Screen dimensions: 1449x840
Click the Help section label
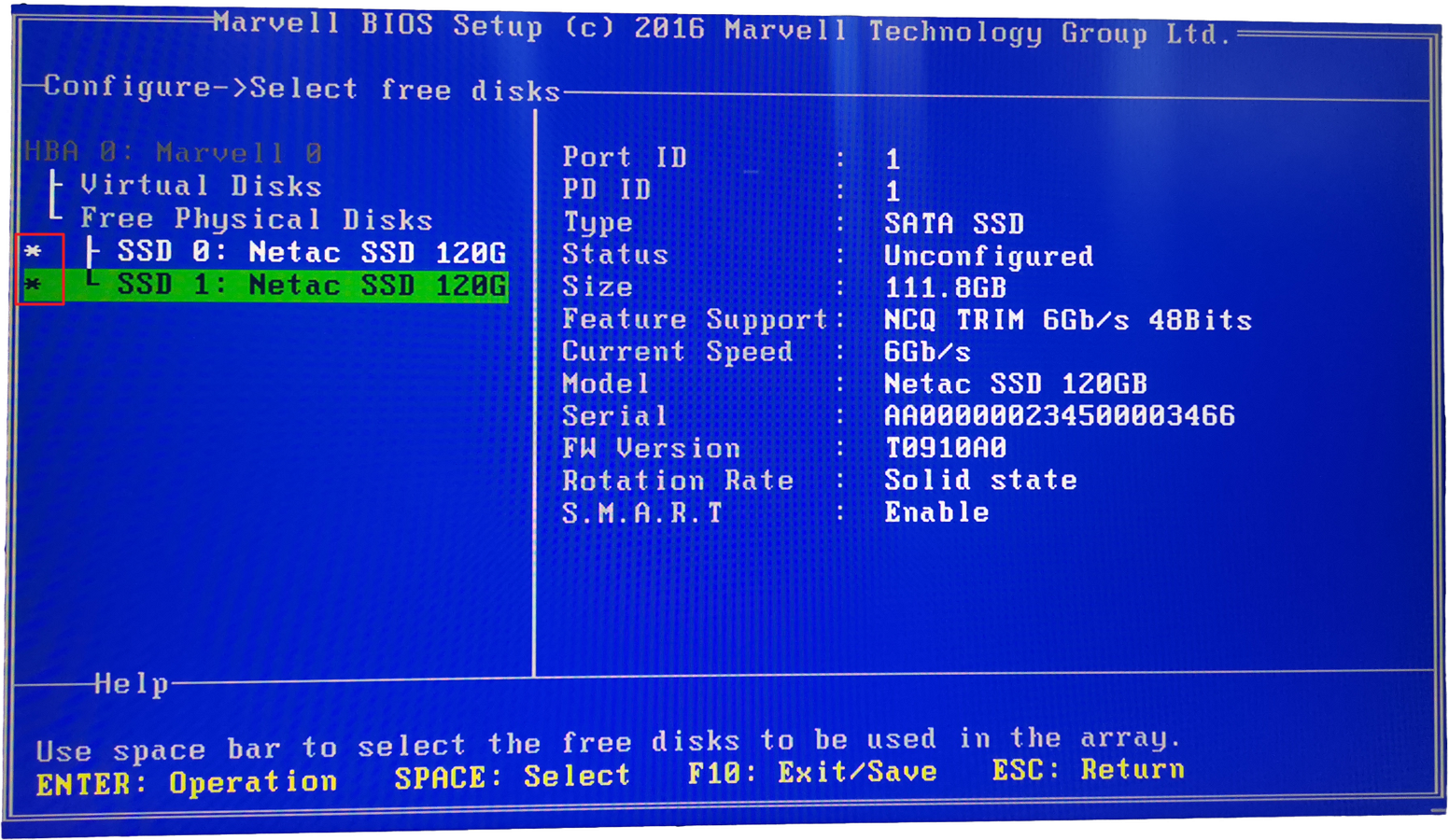[132, 684]
